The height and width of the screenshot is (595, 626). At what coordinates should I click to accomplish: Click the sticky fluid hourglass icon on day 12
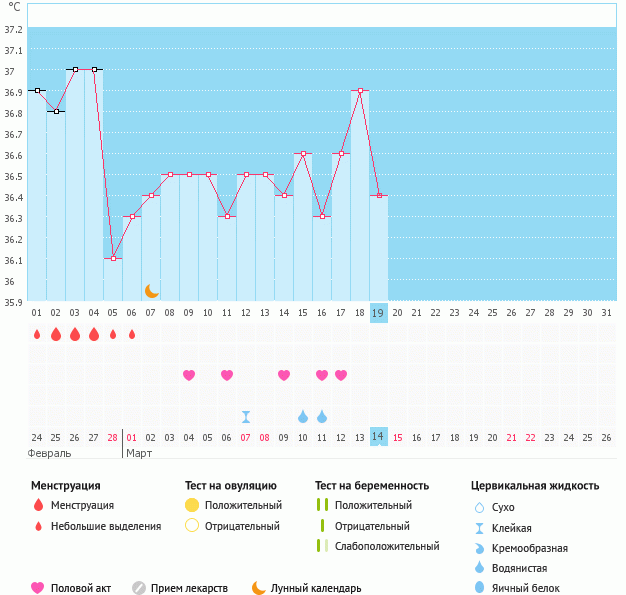(x=246, y=416)
